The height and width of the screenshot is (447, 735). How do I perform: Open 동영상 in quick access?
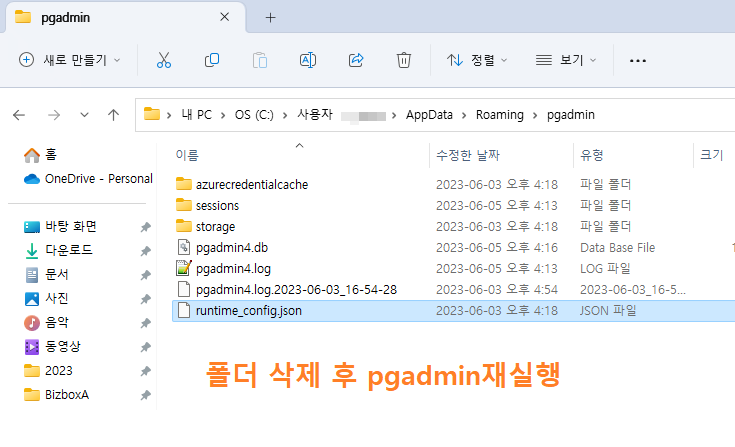52,347
